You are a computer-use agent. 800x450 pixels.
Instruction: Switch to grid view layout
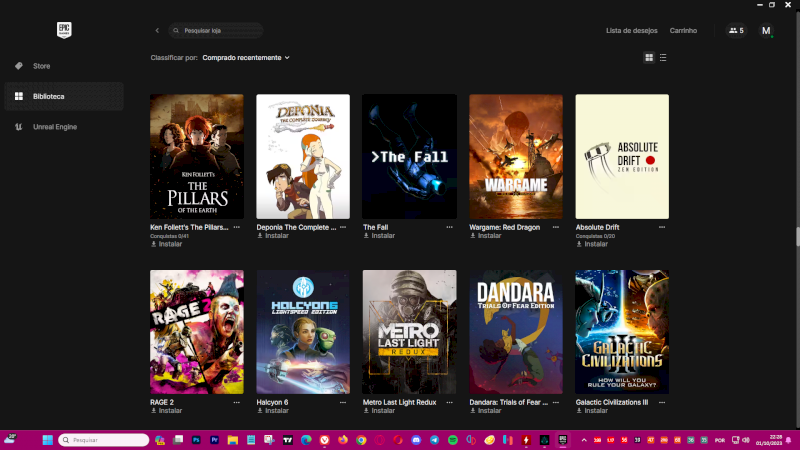(649, 58)
